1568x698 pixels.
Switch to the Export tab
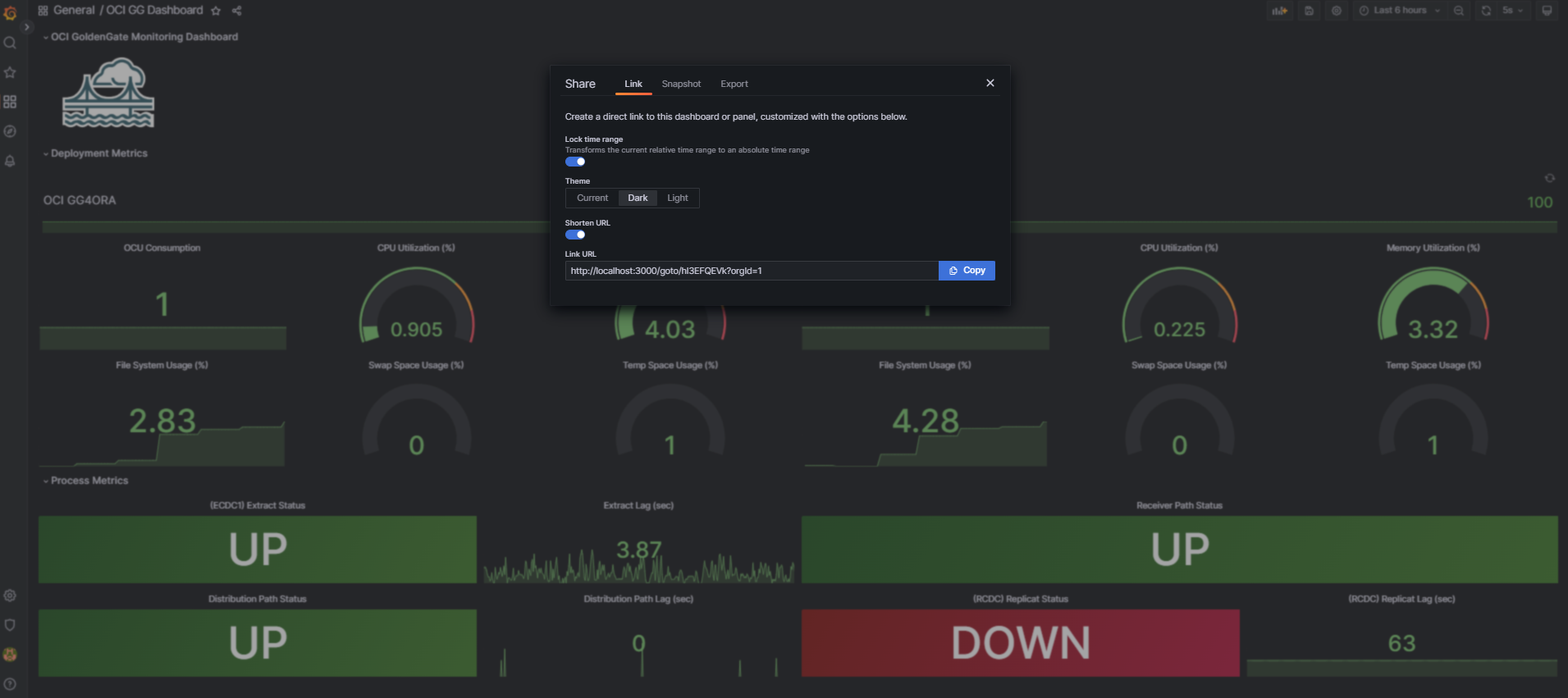pos(734,84)
